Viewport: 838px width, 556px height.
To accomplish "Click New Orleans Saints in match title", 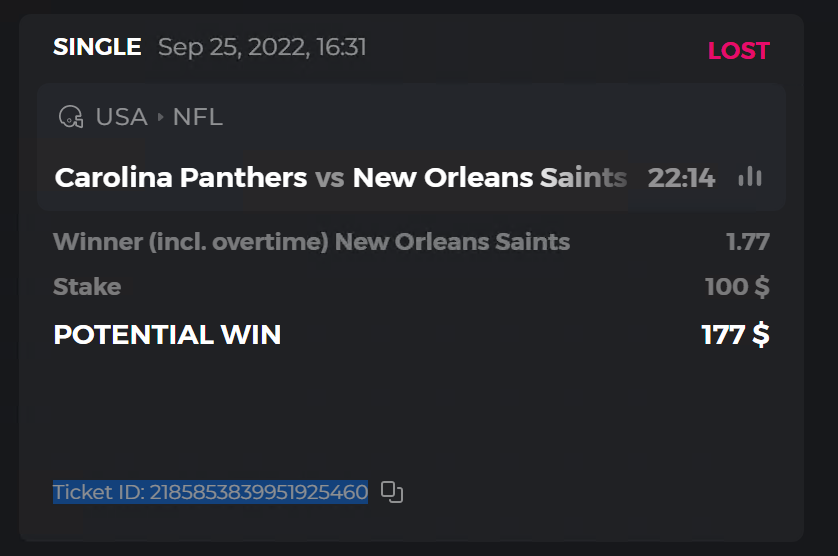I will point(490,178).
